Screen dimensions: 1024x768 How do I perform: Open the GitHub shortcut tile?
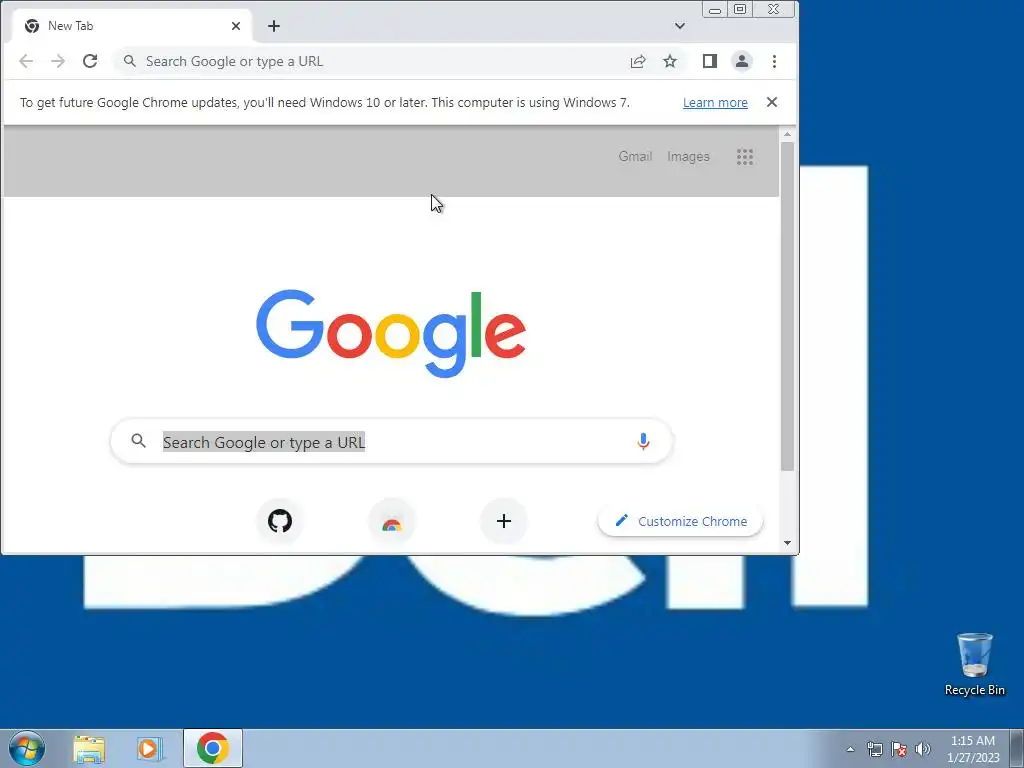pyautogui.click(x=280, y=521)
